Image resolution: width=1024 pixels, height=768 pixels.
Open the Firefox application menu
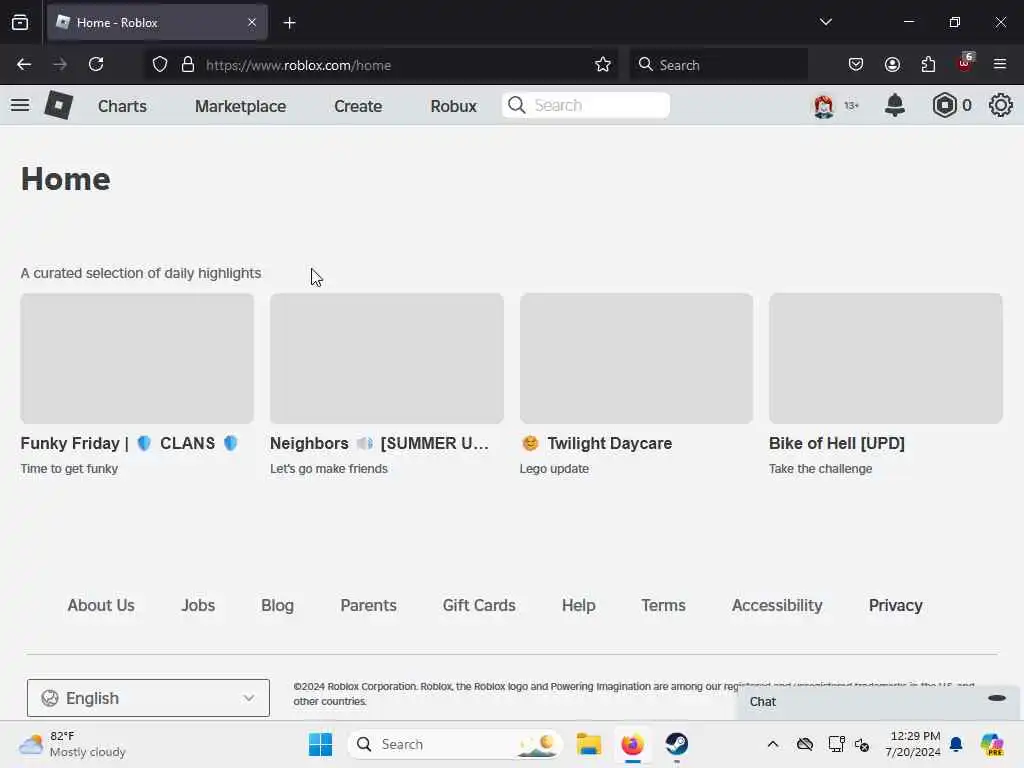(1000, 64)
